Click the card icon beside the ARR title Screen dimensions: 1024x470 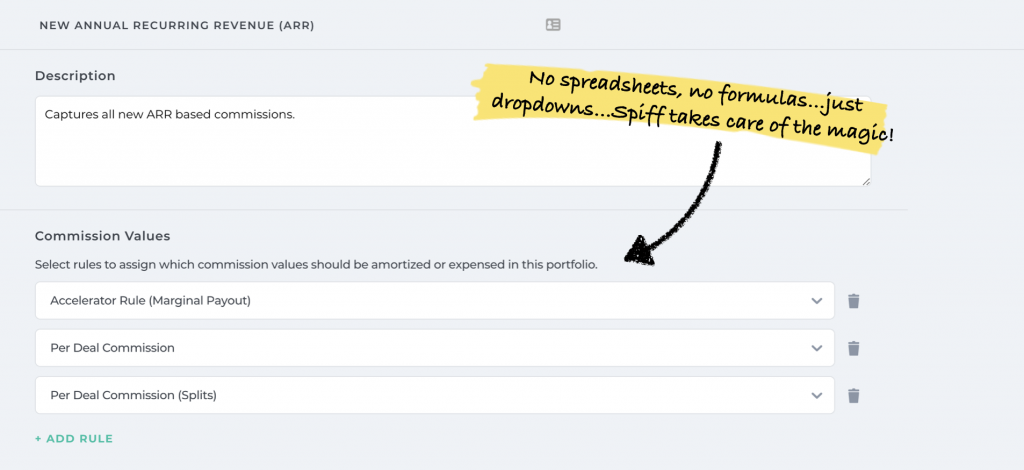[553, 25]
